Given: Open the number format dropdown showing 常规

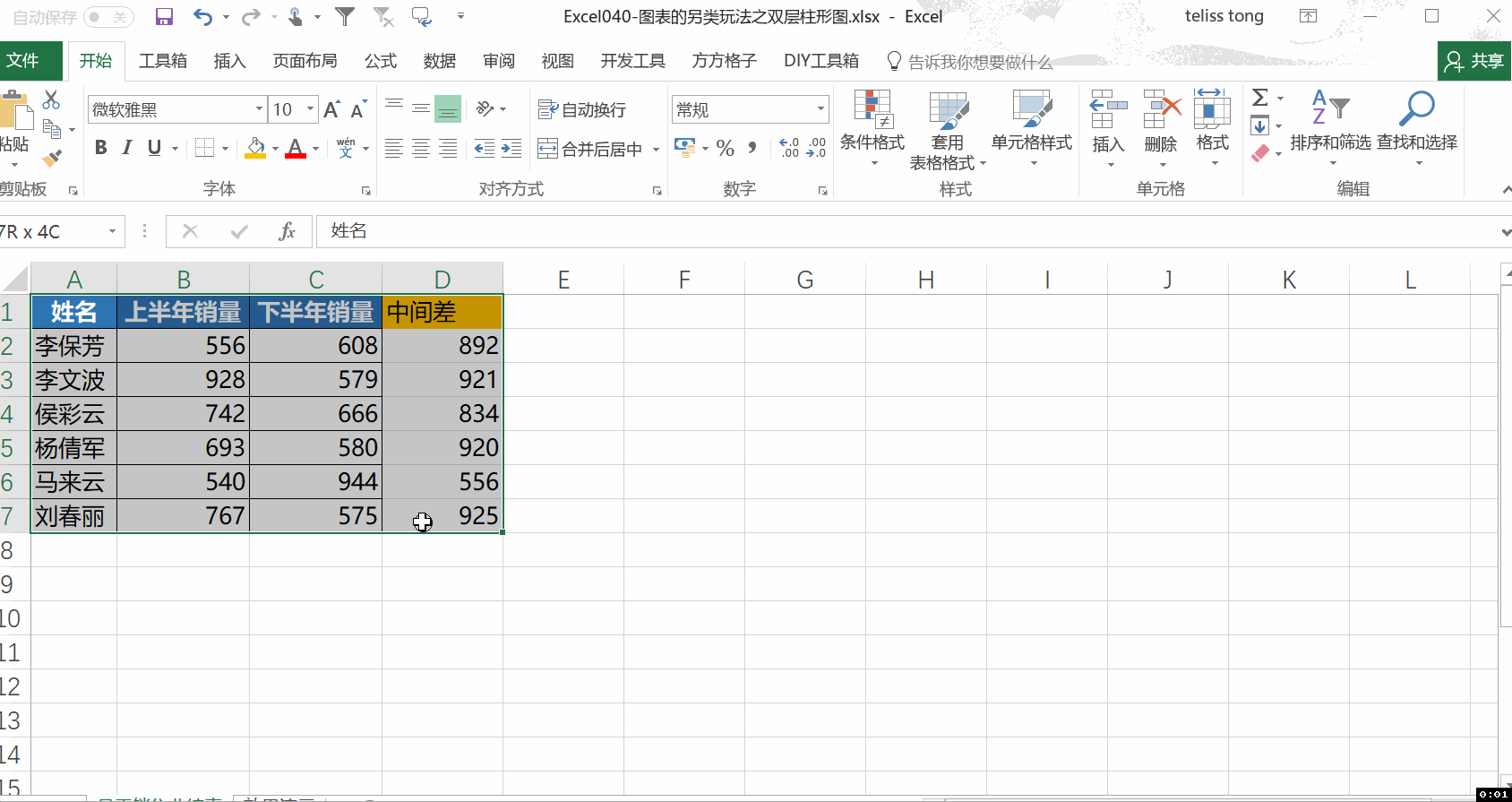Looking at the screenshot, I should point(820,109).
